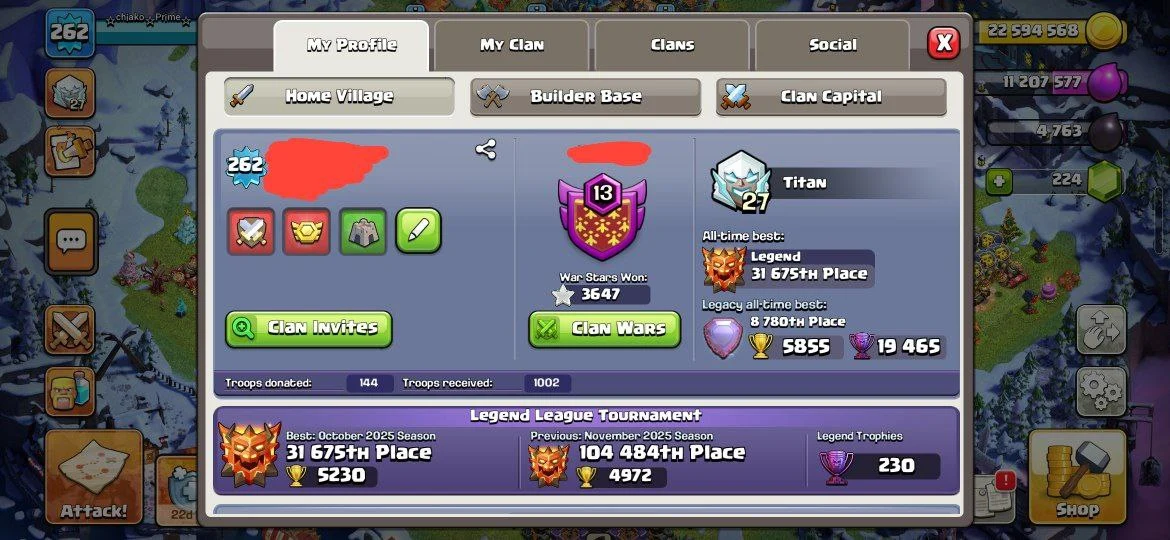The image size is (1170, 540).
Task: Click the Clan Invites button
Action: pos(309,329)
